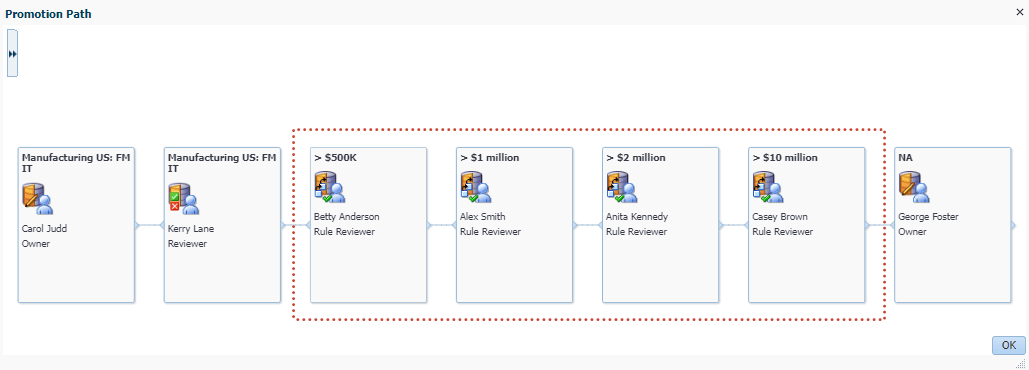This screenshot has height=370, width=1029.
Task: Close the Promotion Path dialog
Action: click(x=1019, y=12)
